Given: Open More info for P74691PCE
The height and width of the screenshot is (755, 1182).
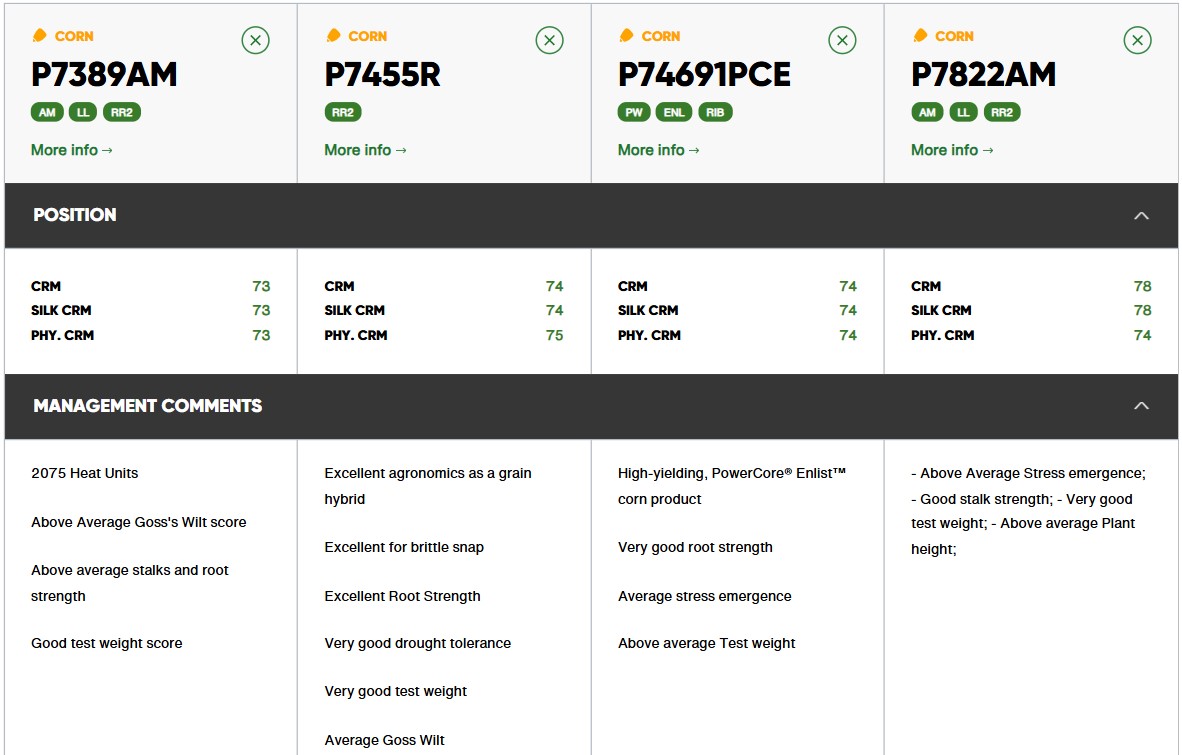Looking at the screenshot, I should [x=658, y=150].
